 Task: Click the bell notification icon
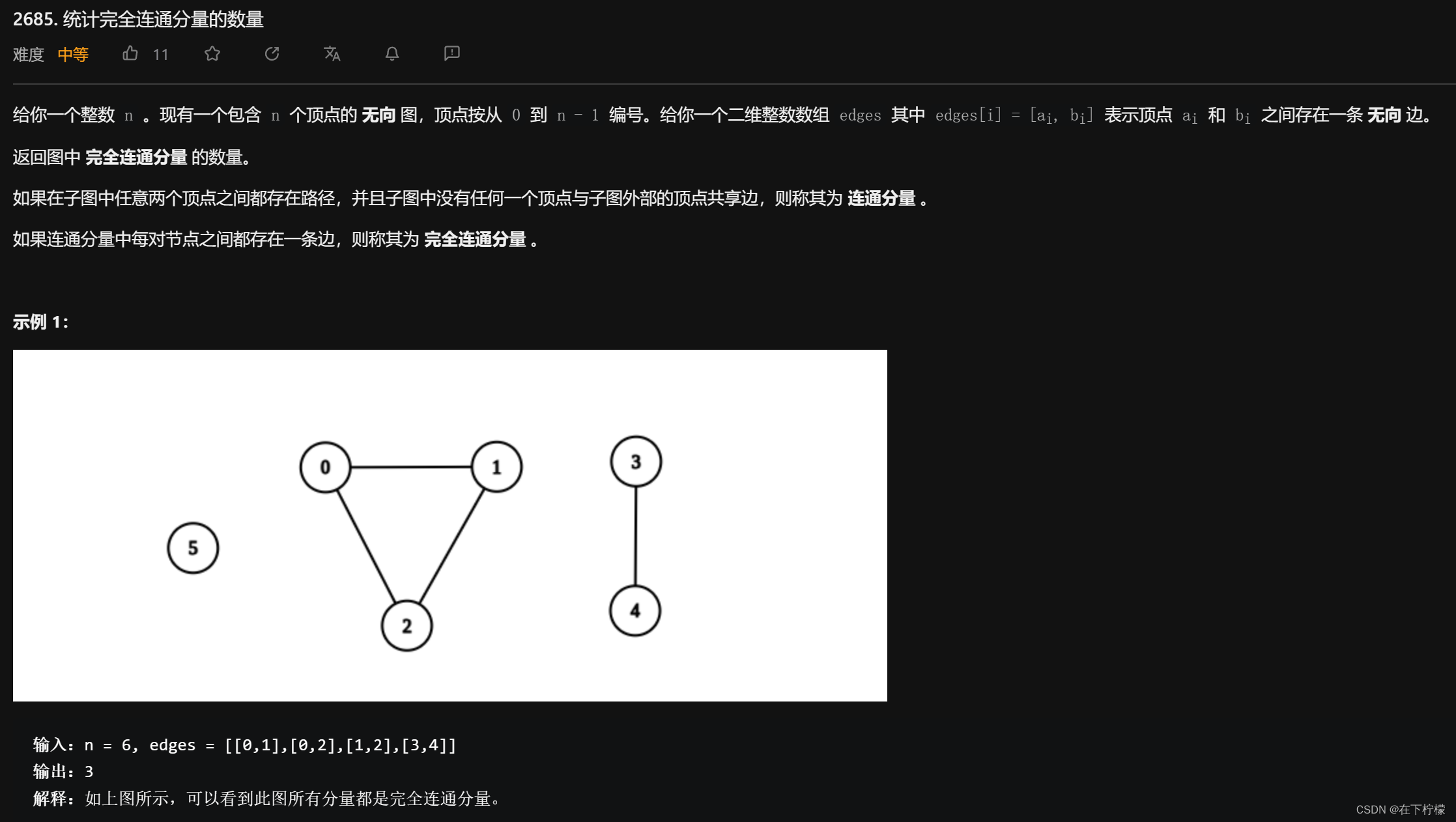(x=392, y=53)
